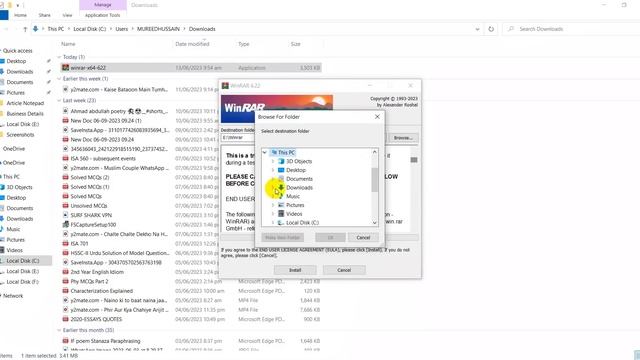The width and height of the screenshot is (640, 360).
Task: Open Music in Explorer sidebar
Action: click(x=13, y=229)
